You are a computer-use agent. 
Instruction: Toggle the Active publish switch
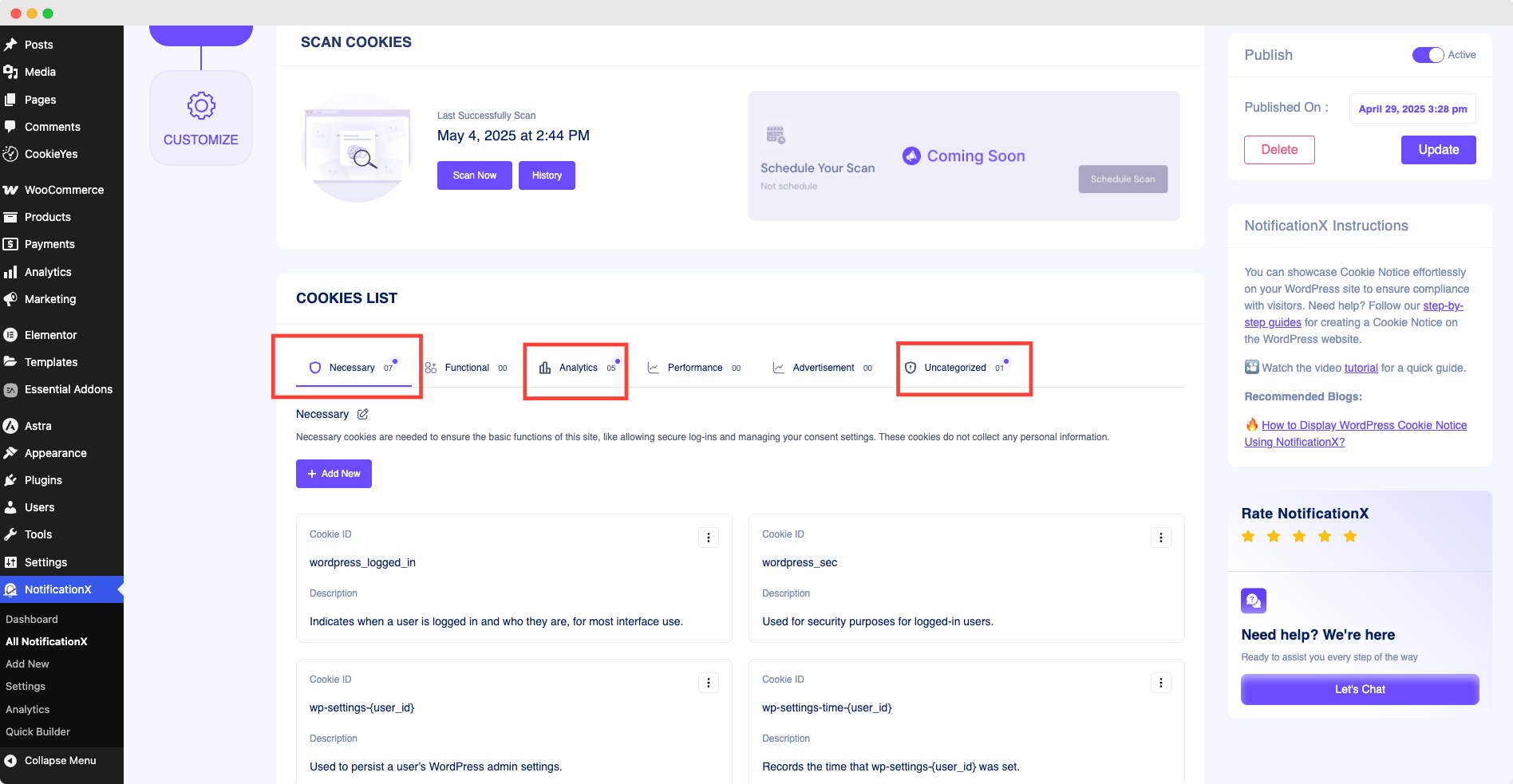coord(1428,55)
